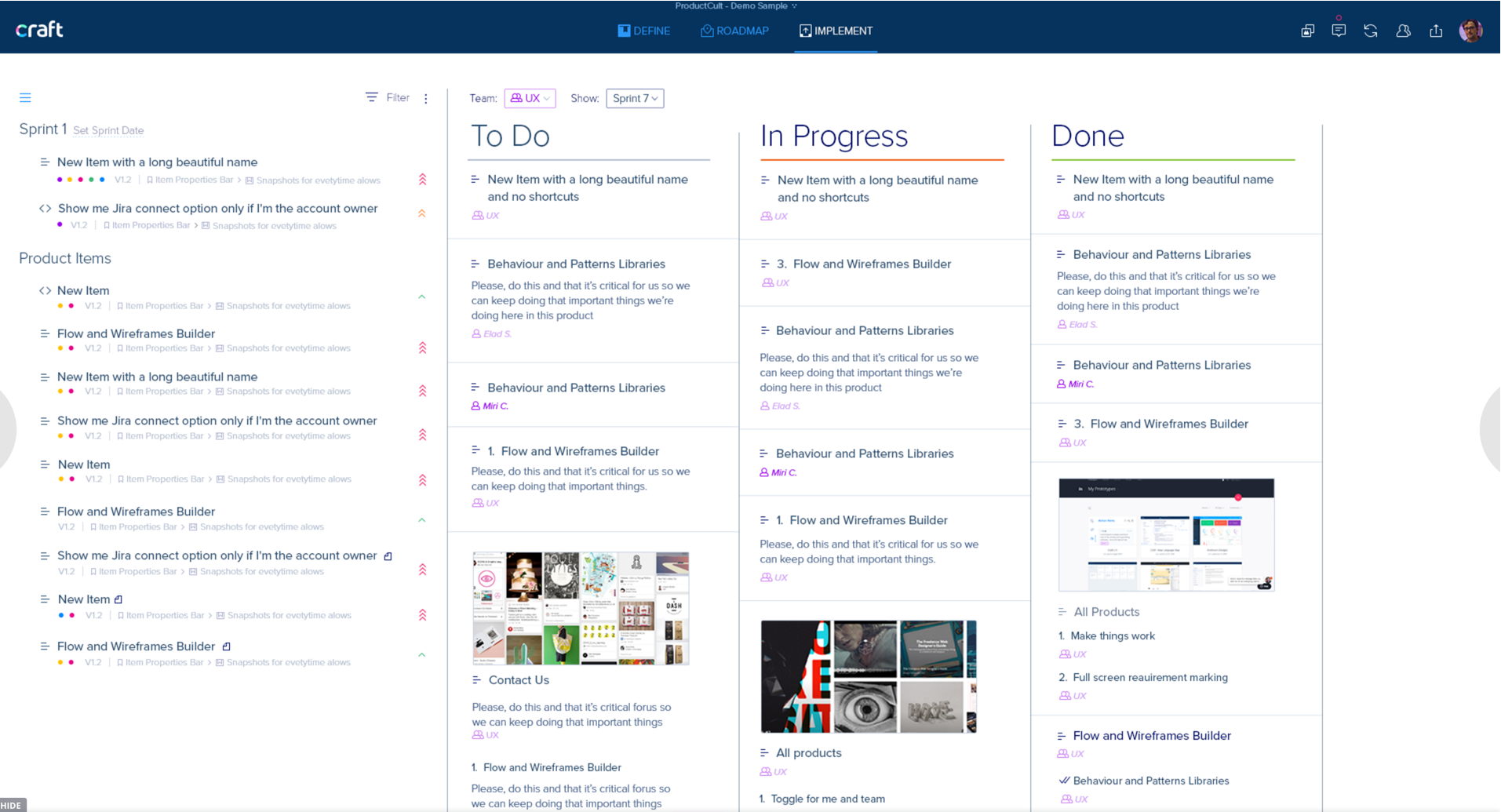The image size is (1501, 812).
Task: Click the user profile avatar
Action: pyautogui.click(x=1470, y=31)
